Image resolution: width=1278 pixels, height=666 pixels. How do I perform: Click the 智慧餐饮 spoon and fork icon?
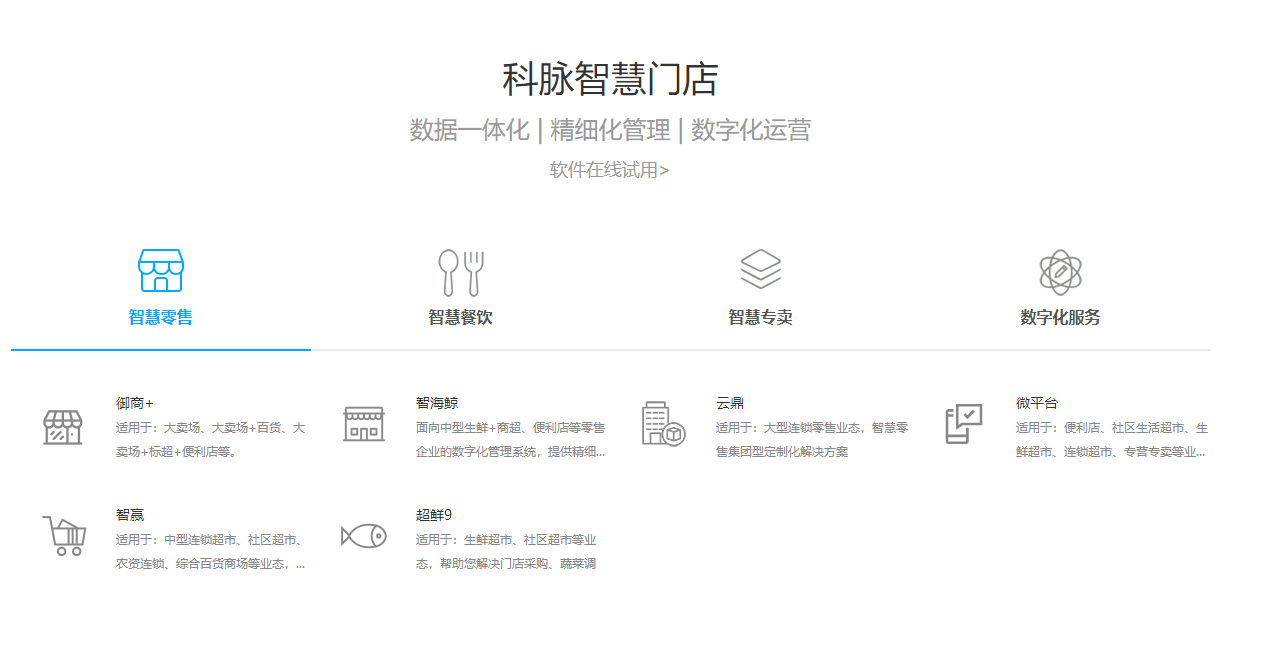[x=461, y=272]
